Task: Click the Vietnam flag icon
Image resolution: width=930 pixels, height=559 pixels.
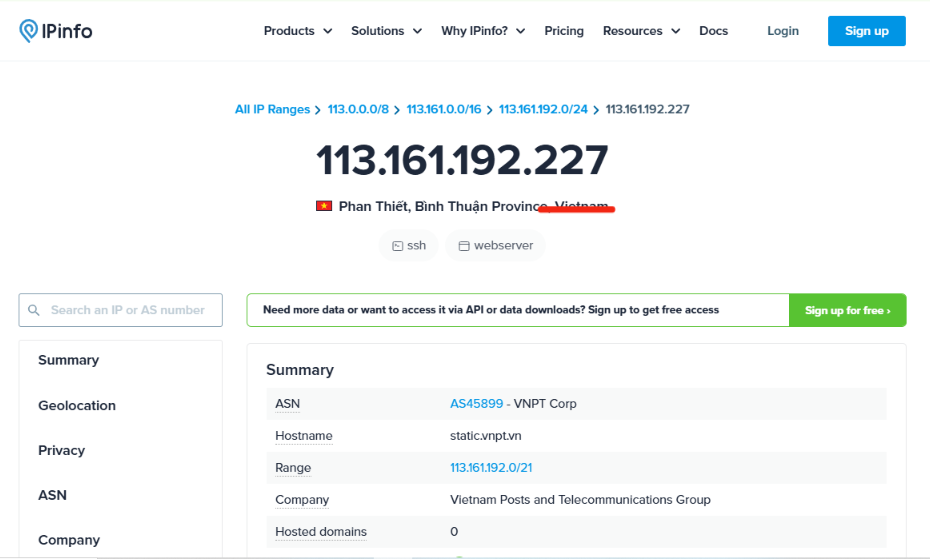Action: [x=324, y=206]
